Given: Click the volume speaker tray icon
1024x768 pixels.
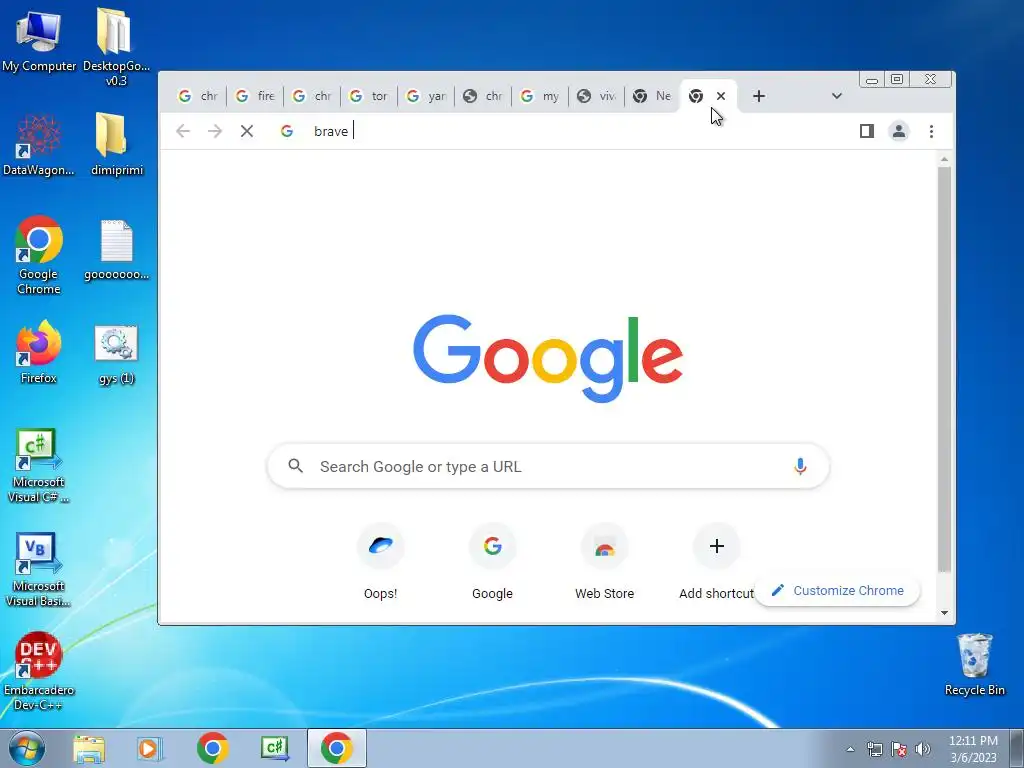Looking at the screenshot, I should point(923,749).
